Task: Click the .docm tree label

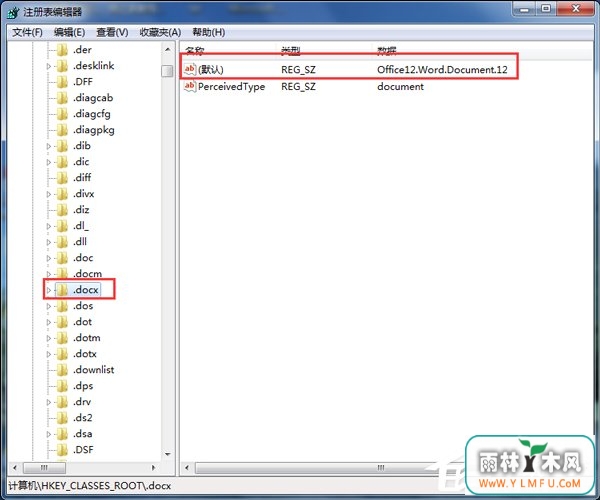Action: point(88,274)
